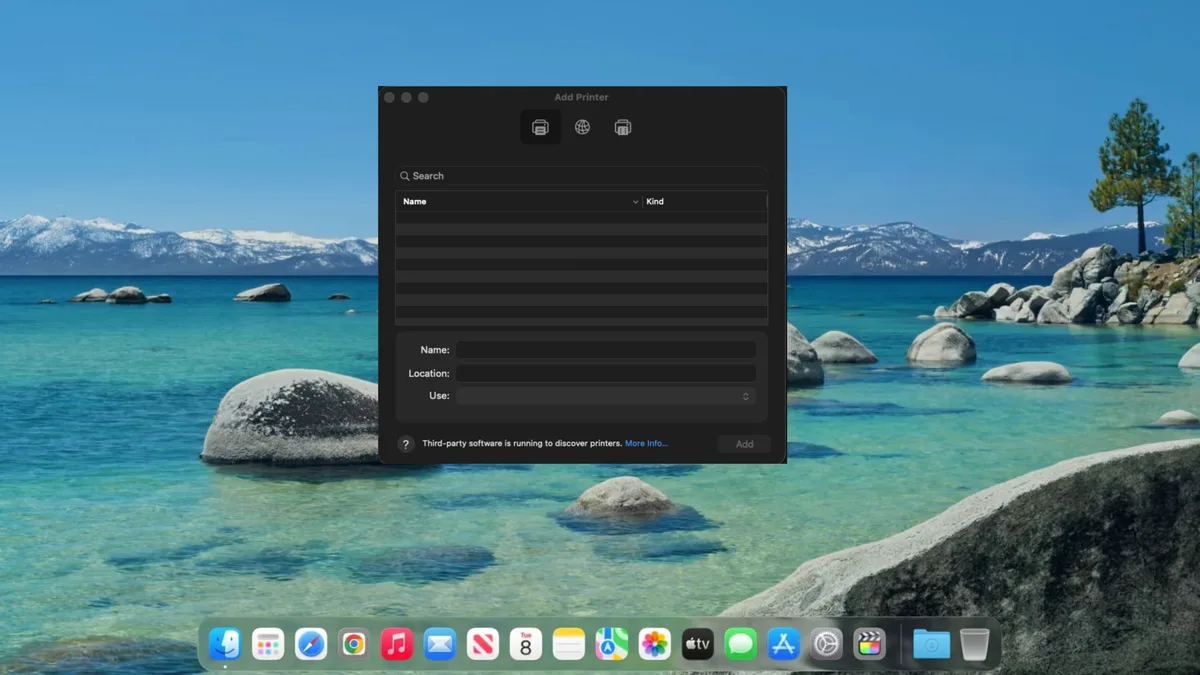Screen dimensions: 1200x675
Task: Open the Music app in the Dock
Action: tap(397, 644)
